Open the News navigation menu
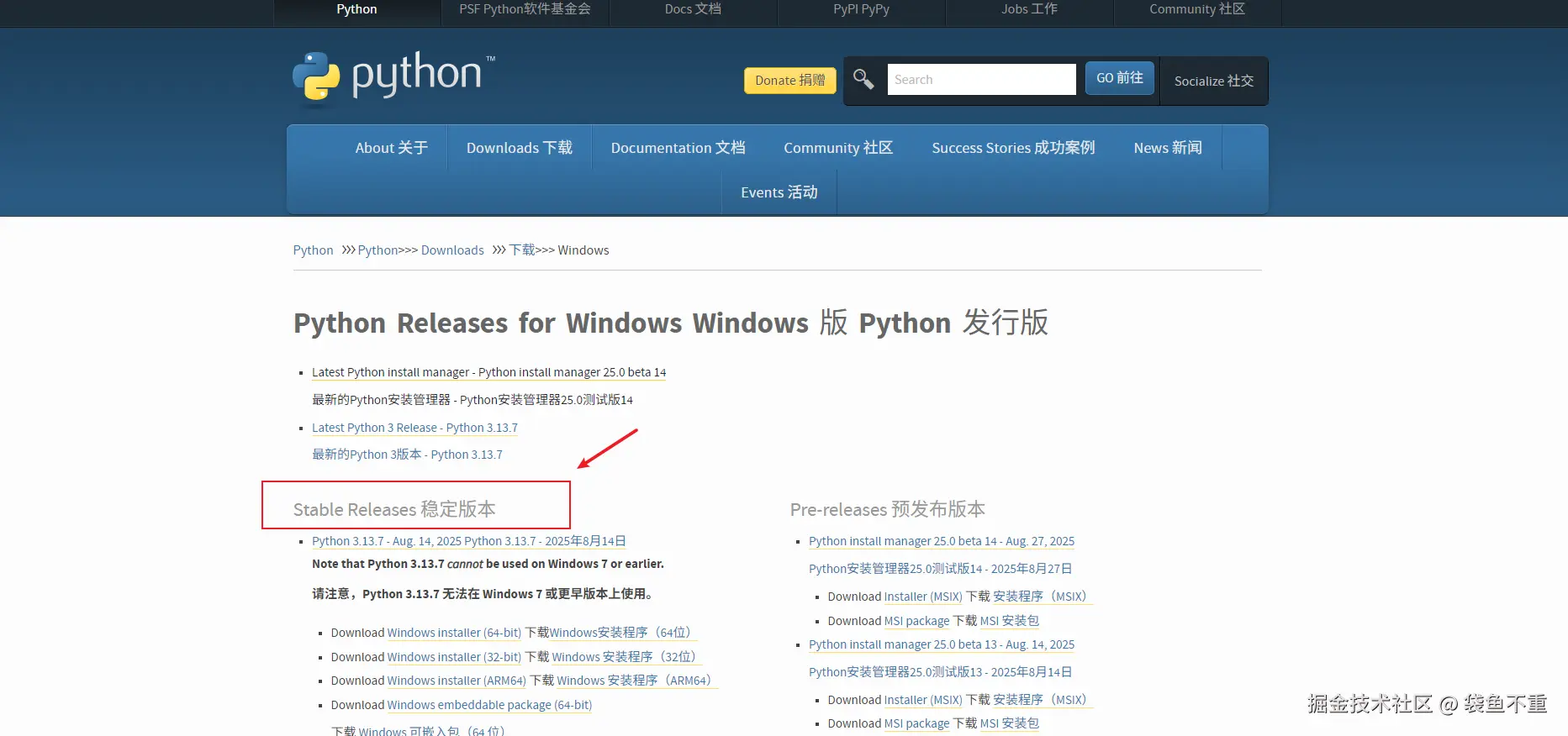1568x736 pixels. [x=1168, y=148]
